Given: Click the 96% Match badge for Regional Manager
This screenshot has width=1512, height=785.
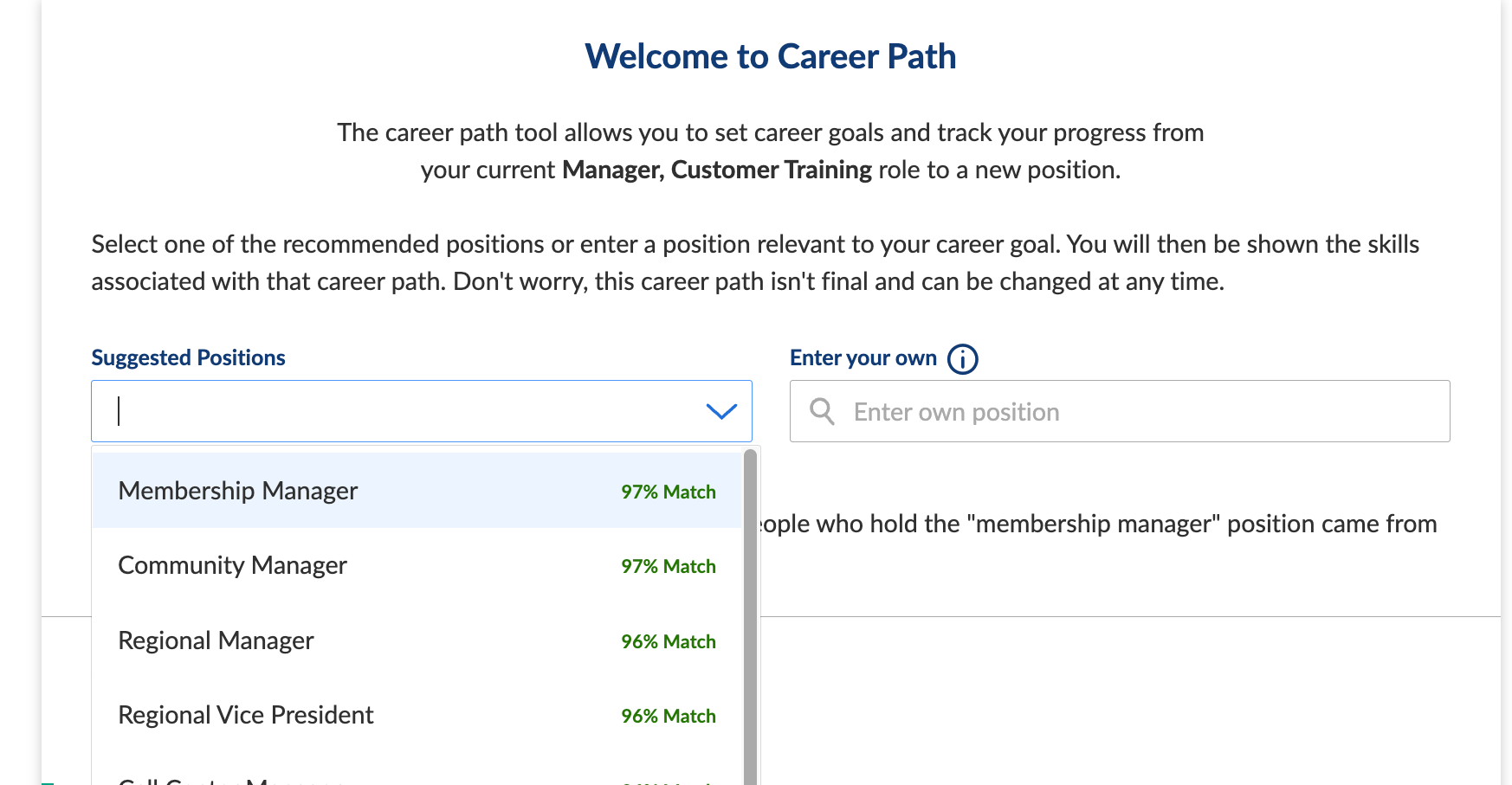Looking at the screenshot, I should tap(668, 641).
